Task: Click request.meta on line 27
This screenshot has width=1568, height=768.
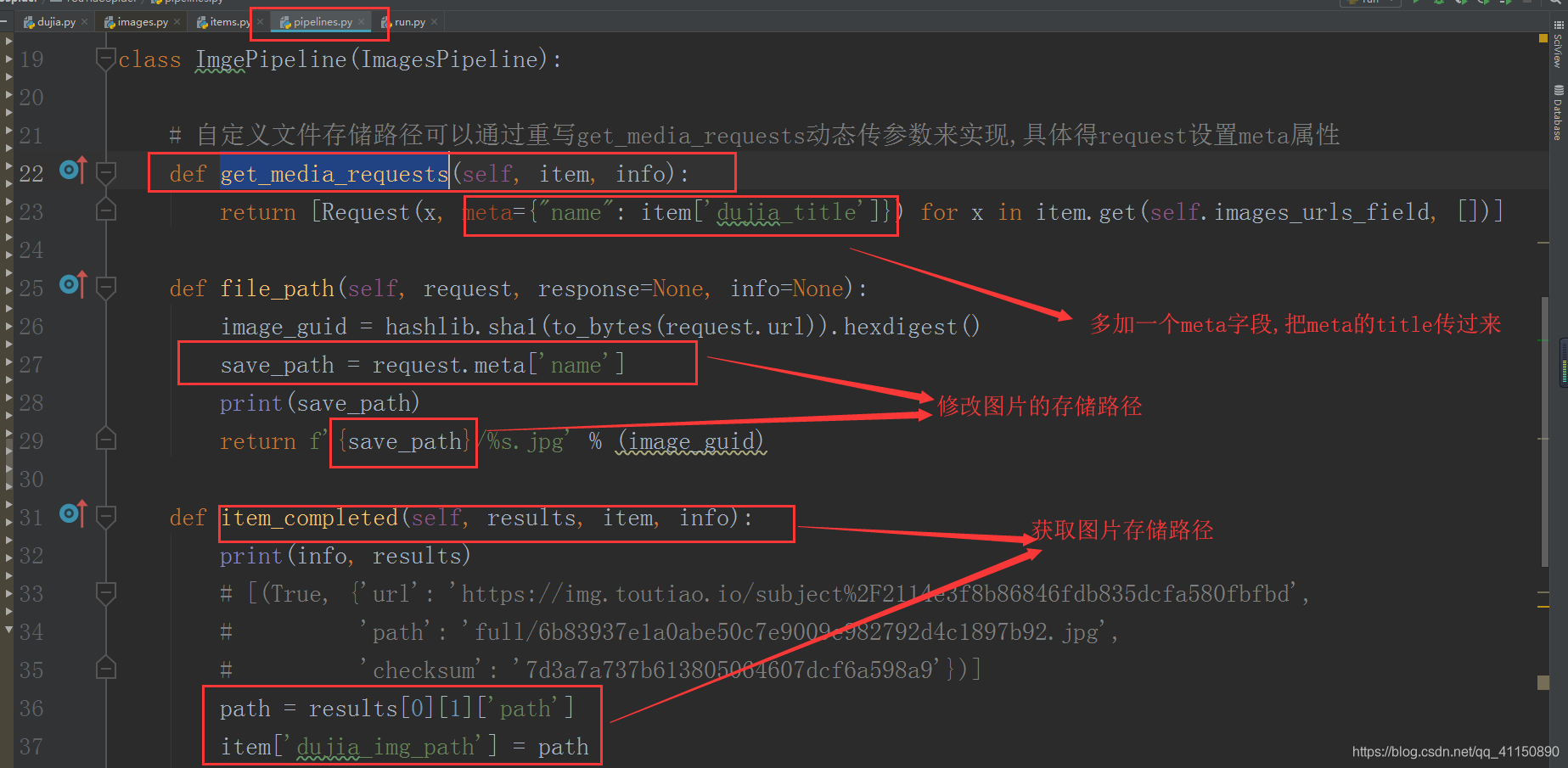Action: pyautogui.click(x=449, y=365)
